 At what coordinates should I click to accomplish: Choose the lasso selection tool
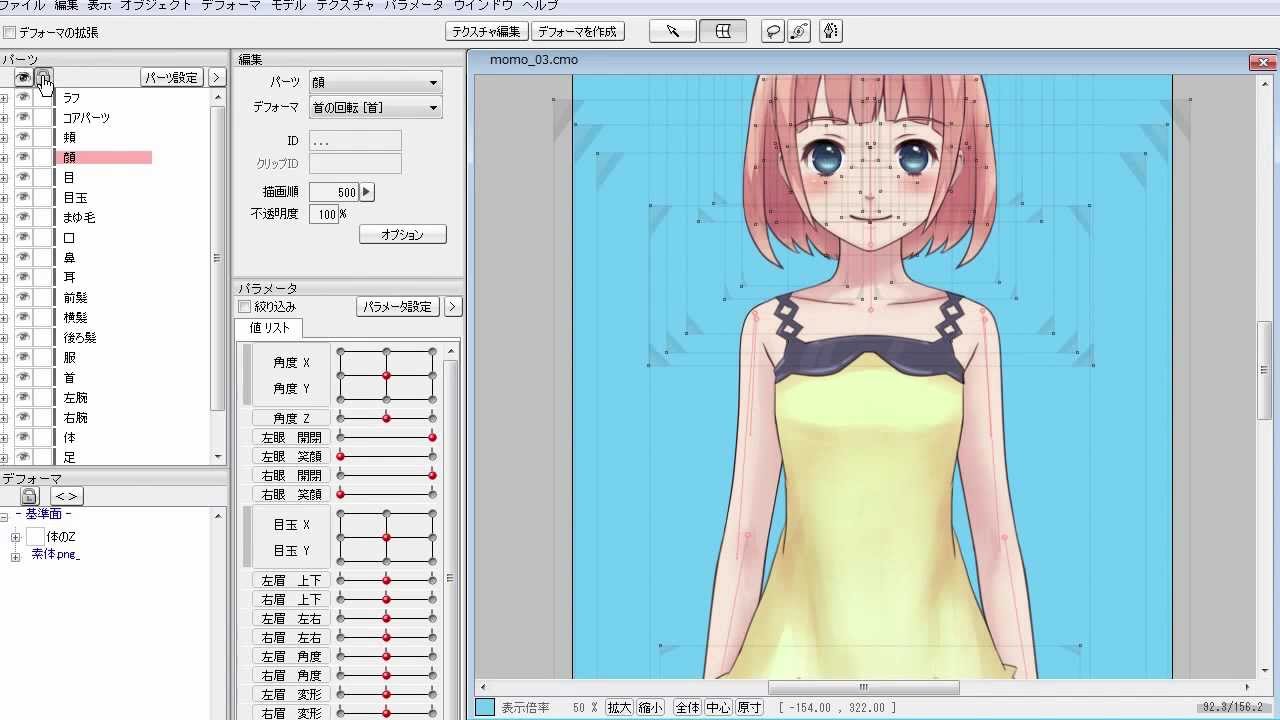click(773, 31)
